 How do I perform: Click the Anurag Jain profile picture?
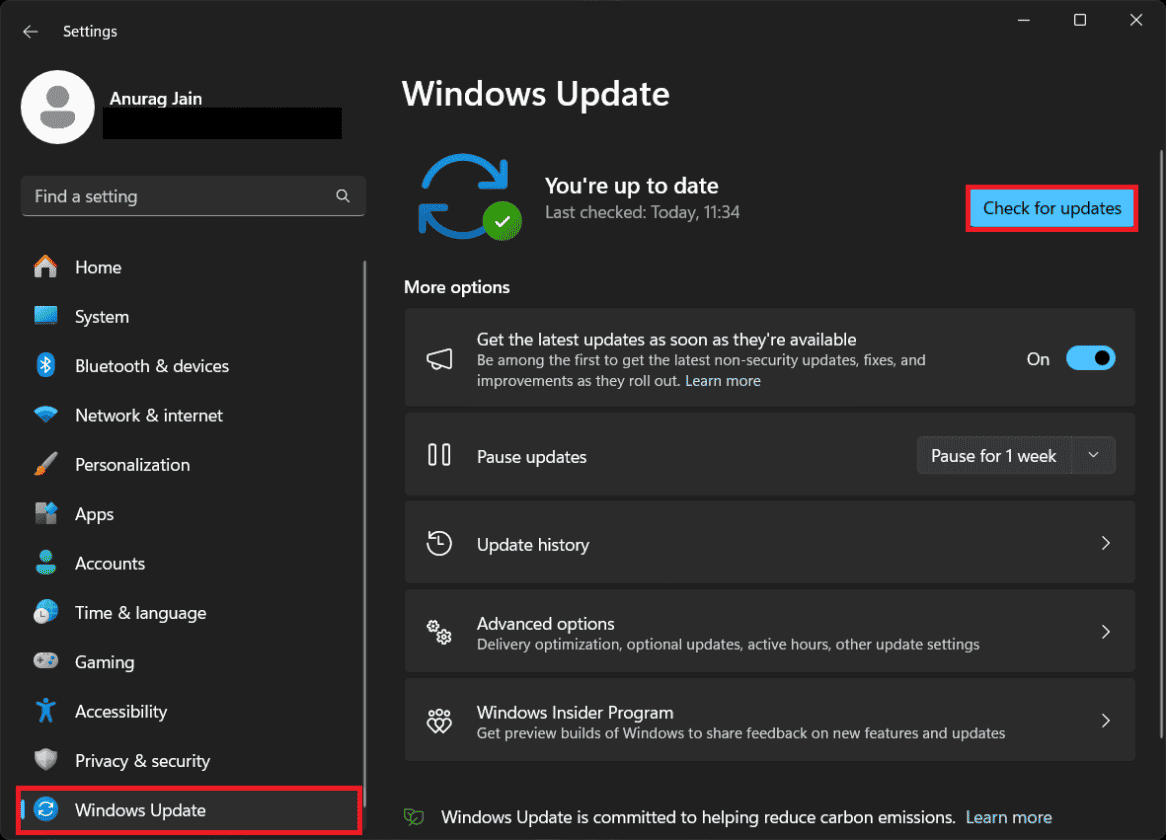pos(57,107)
